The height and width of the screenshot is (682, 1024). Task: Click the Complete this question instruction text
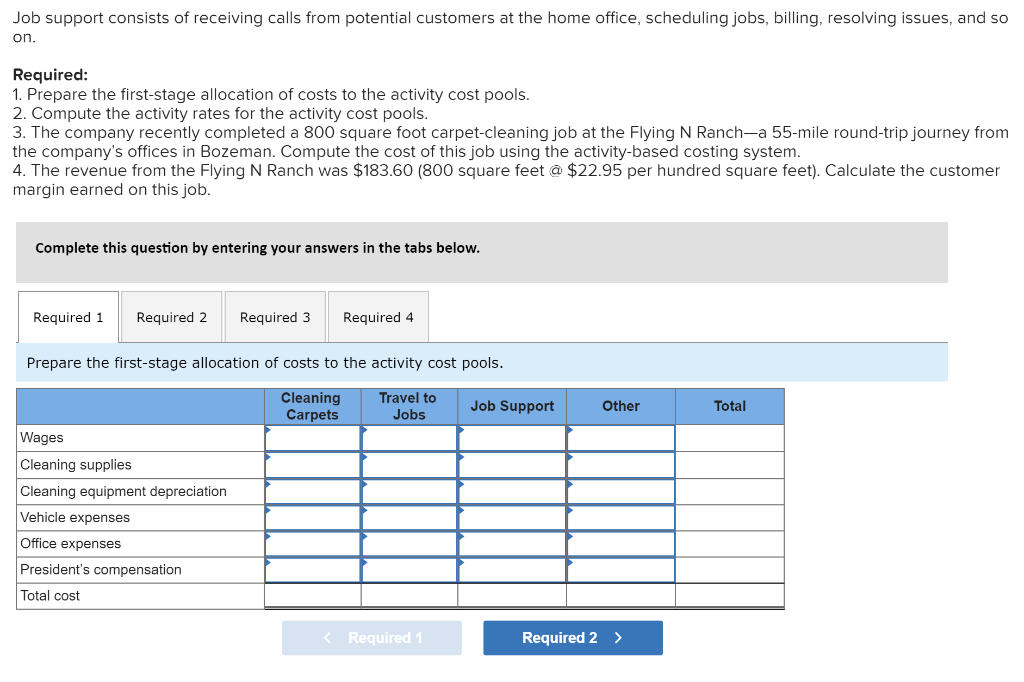pyautogui.click(x=257, y=248)
